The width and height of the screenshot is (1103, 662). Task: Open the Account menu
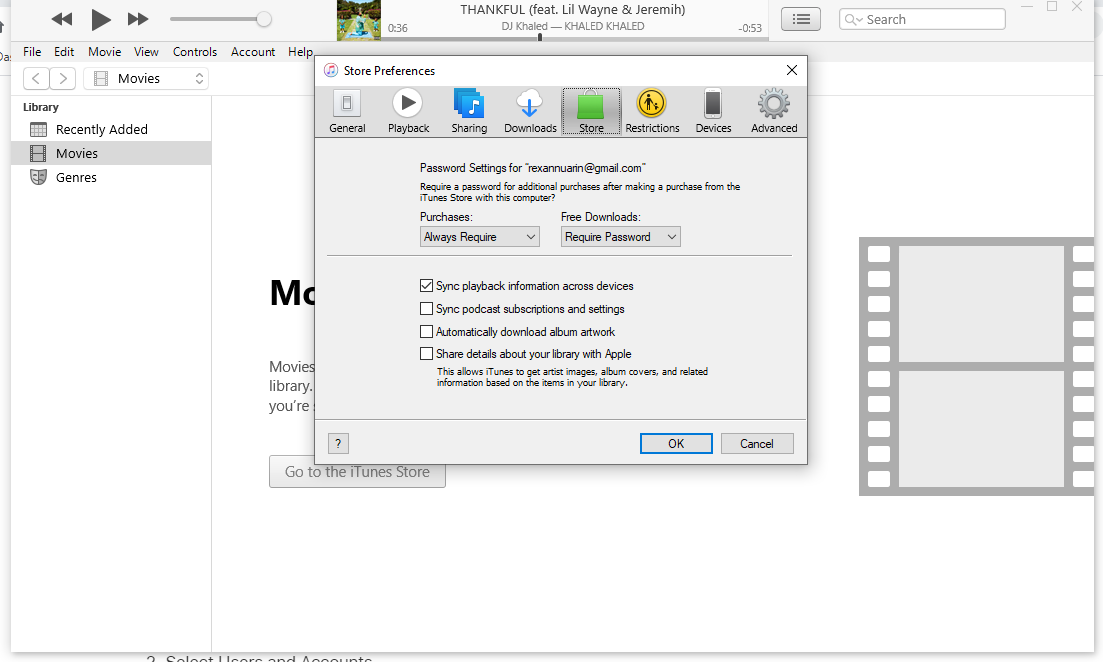253,52
